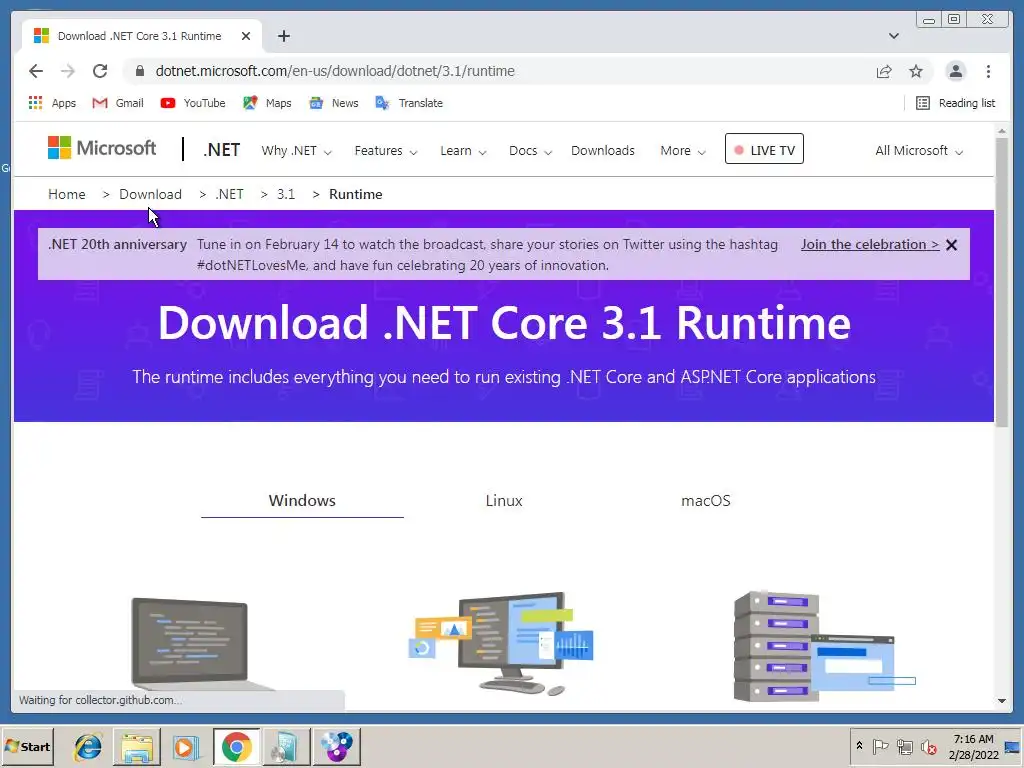The height and width of the screenshot is (768, 1024).
Task: Open Gmail bookmark
Action: pyautogui.click(x=118, y=103)
